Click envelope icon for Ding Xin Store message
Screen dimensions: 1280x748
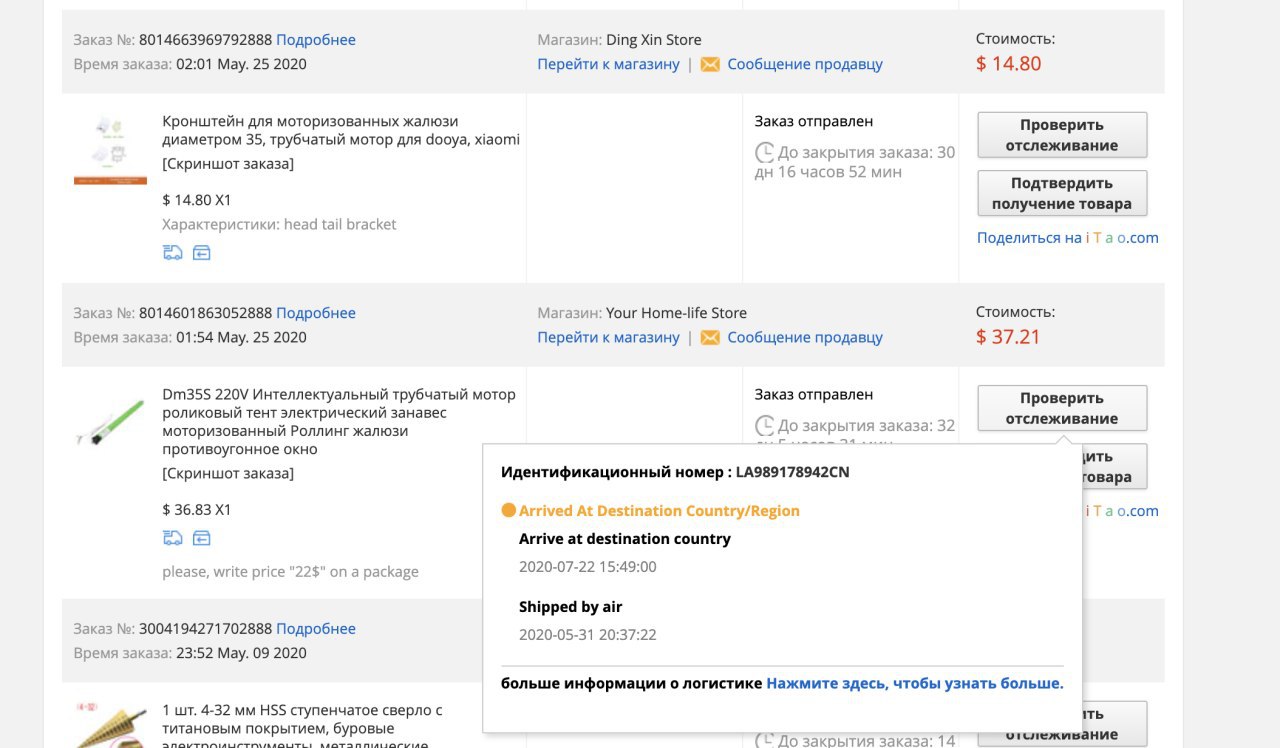(x=710, y=64)
